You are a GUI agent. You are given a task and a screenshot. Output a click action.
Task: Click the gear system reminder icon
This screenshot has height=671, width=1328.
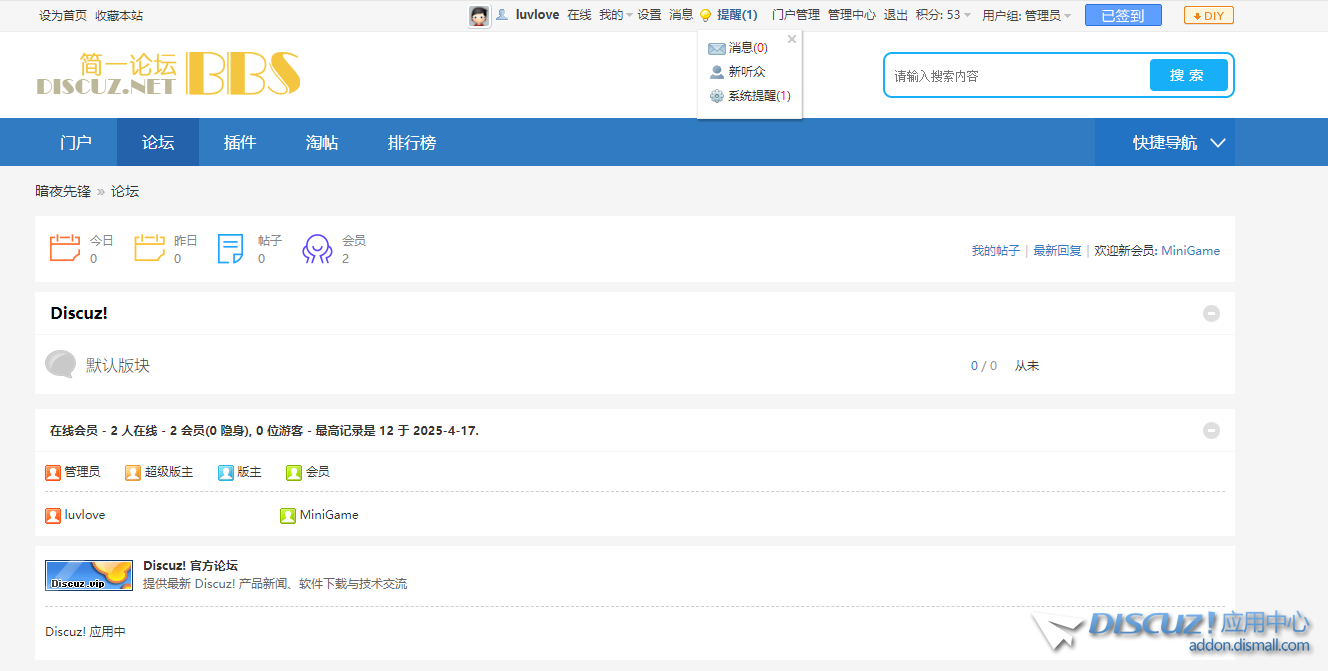[x=716, y=96]
